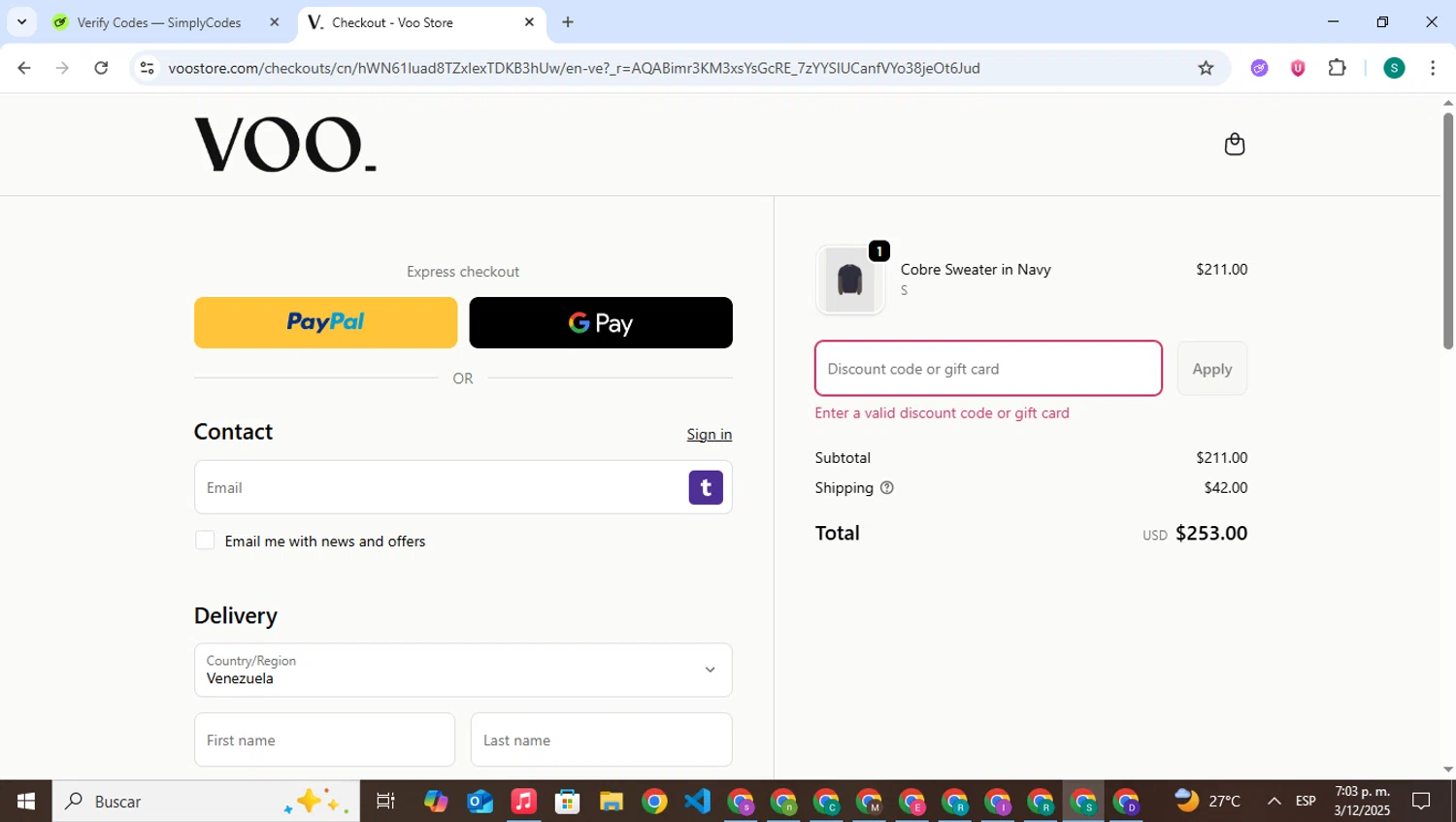Click the browser address bar URL

pos(574,68)
